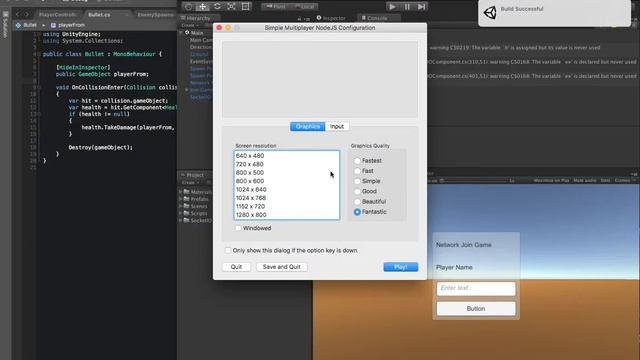Select the Unity Move tool
The image size is (640, 360).
[x=202, y=7]
